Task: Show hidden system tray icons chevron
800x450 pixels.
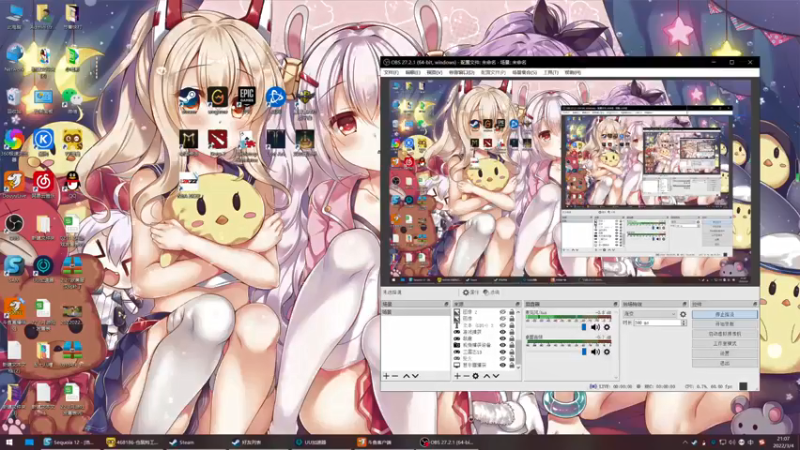Action: click(685, 442)
